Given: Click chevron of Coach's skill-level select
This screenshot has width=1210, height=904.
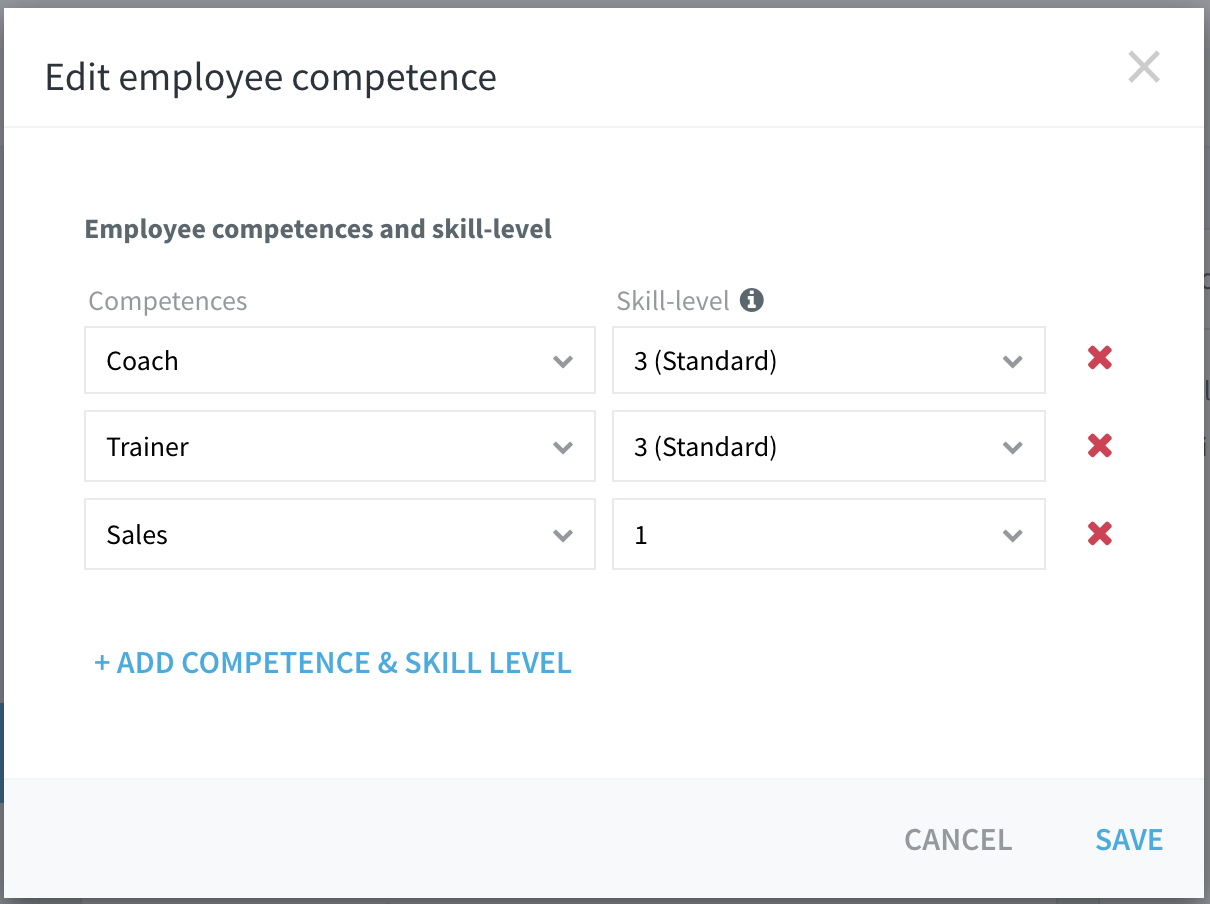Looking at the screenshot, I should point(1013,361).
